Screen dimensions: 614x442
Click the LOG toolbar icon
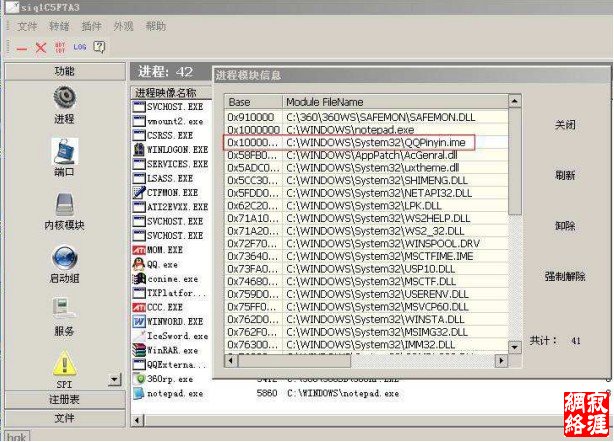(79, 47)
